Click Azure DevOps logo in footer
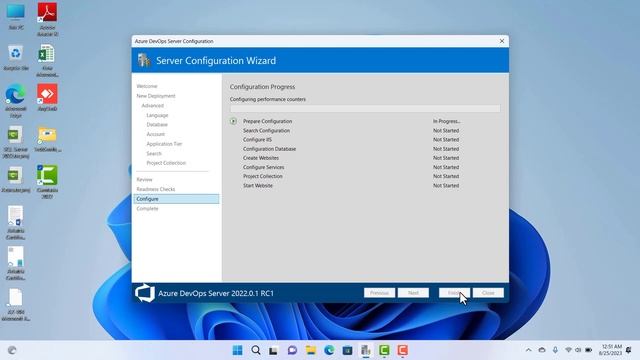The height and width of the screenshot is (360, 640). pos(144,293)
